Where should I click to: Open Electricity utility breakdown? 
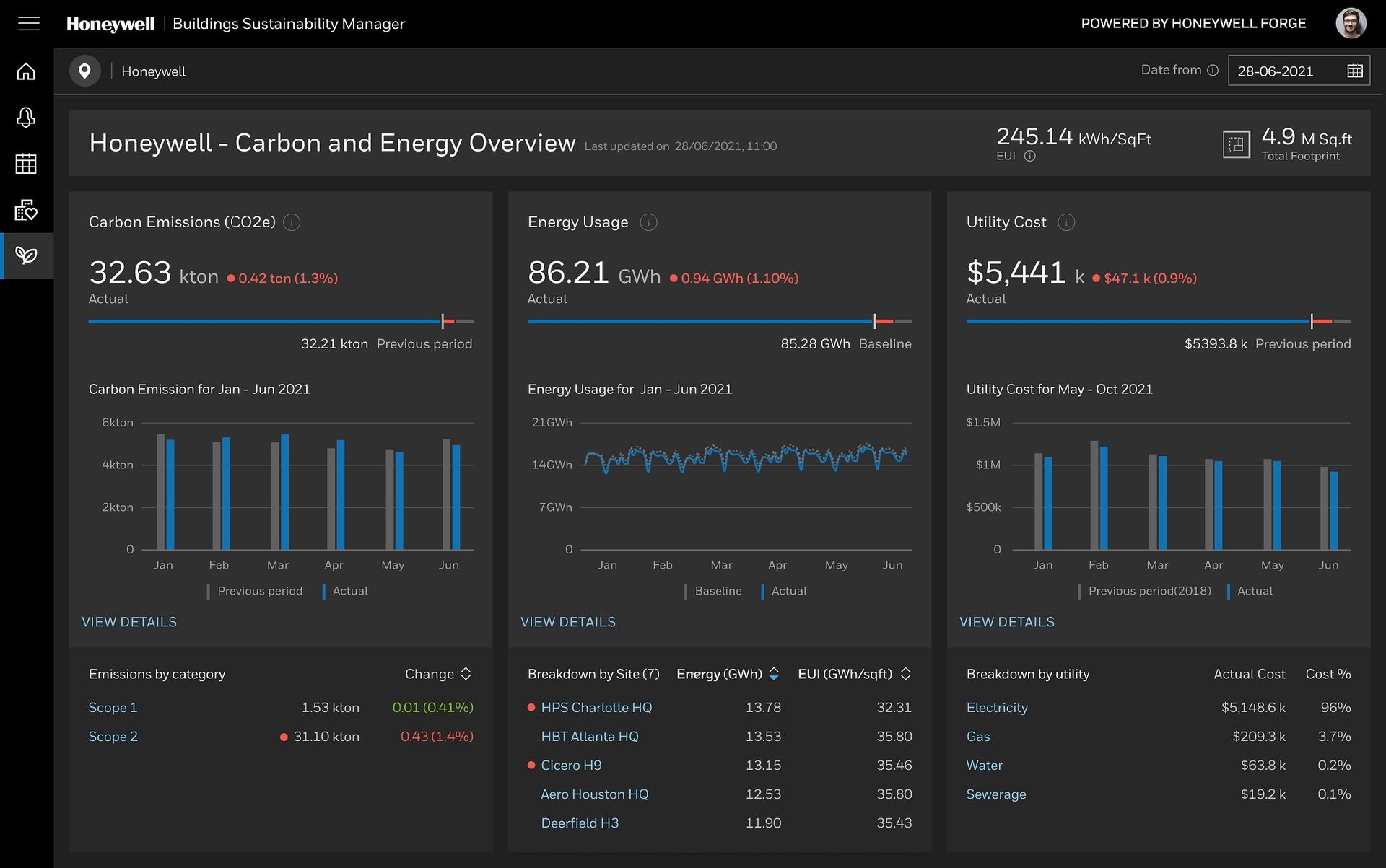click(x=997, y=708)
